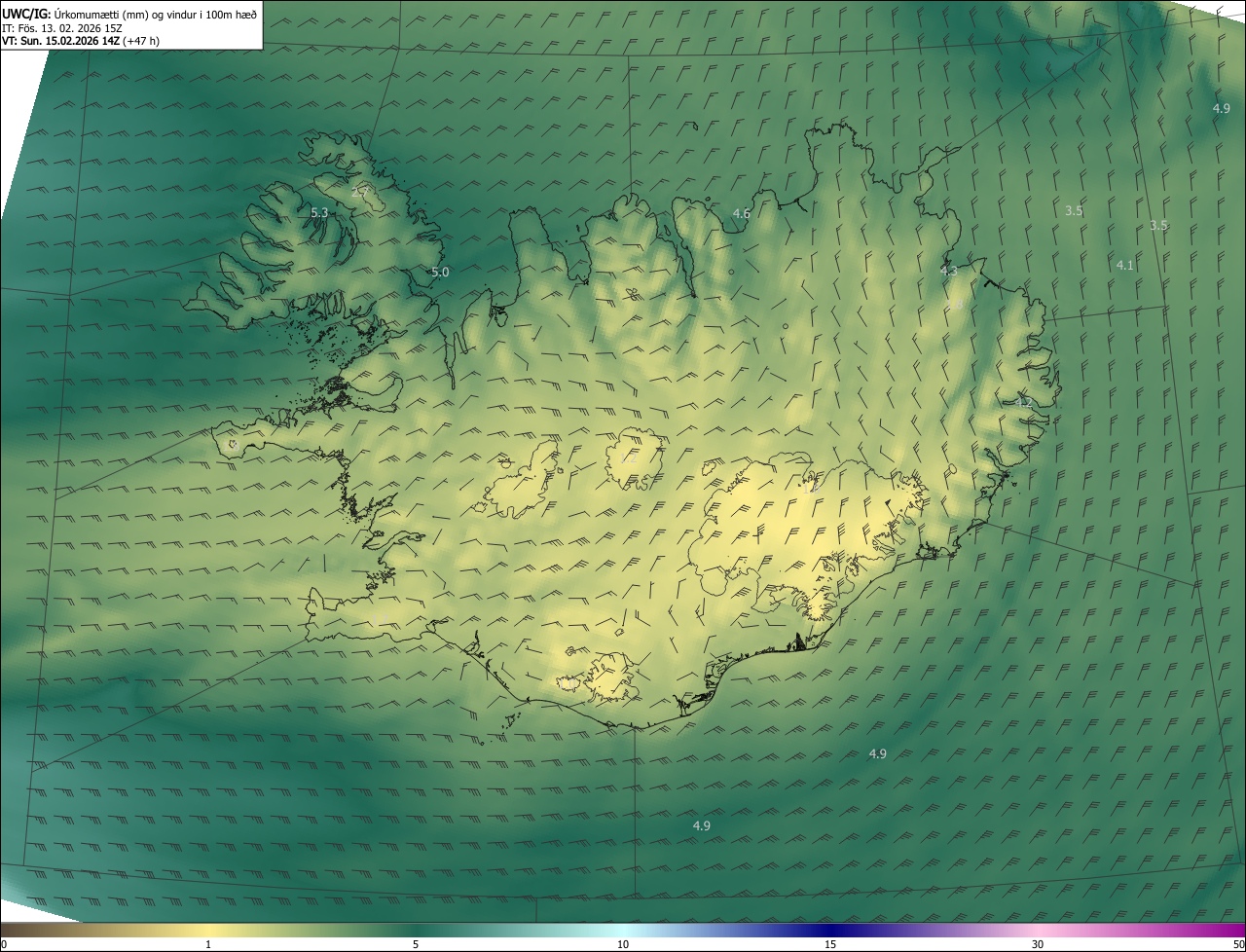1246x952 pixels.
Task: Click the 'IT: Fös. 13. 02. 2026 15Z' line
Action: (x=61, y=27)
